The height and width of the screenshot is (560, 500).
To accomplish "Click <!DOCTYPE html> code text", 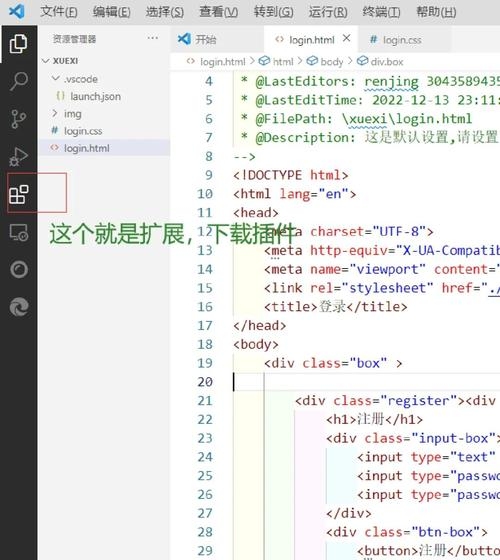I will 290,175.
